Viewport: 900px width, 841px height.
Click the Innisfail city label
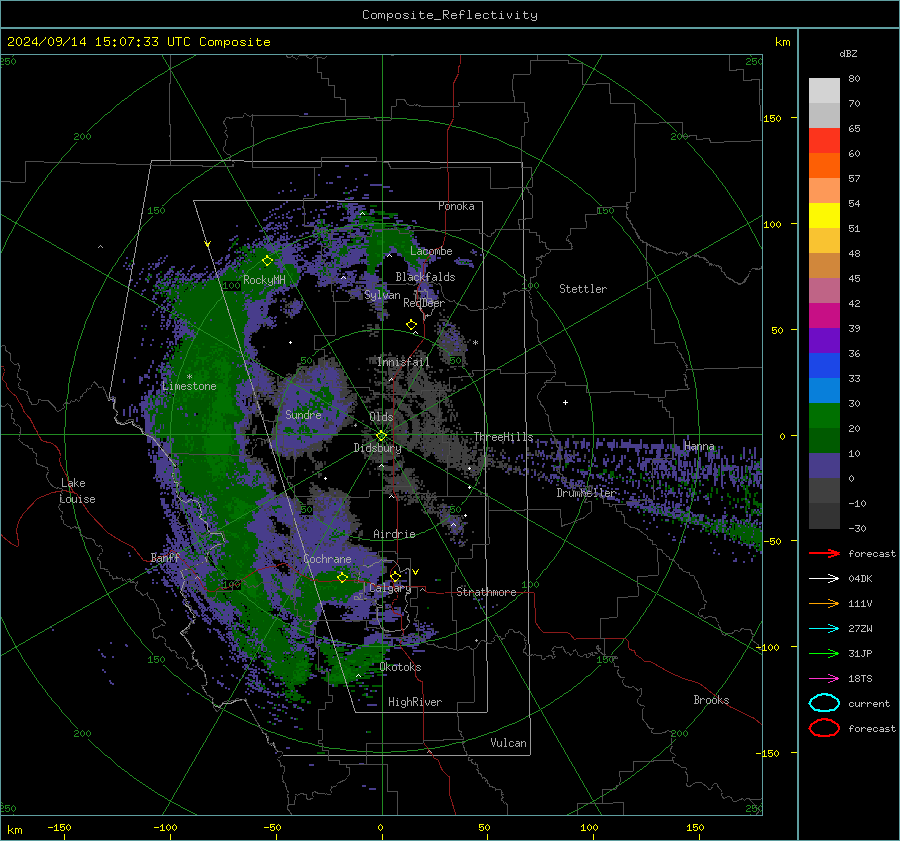(403, 362)
